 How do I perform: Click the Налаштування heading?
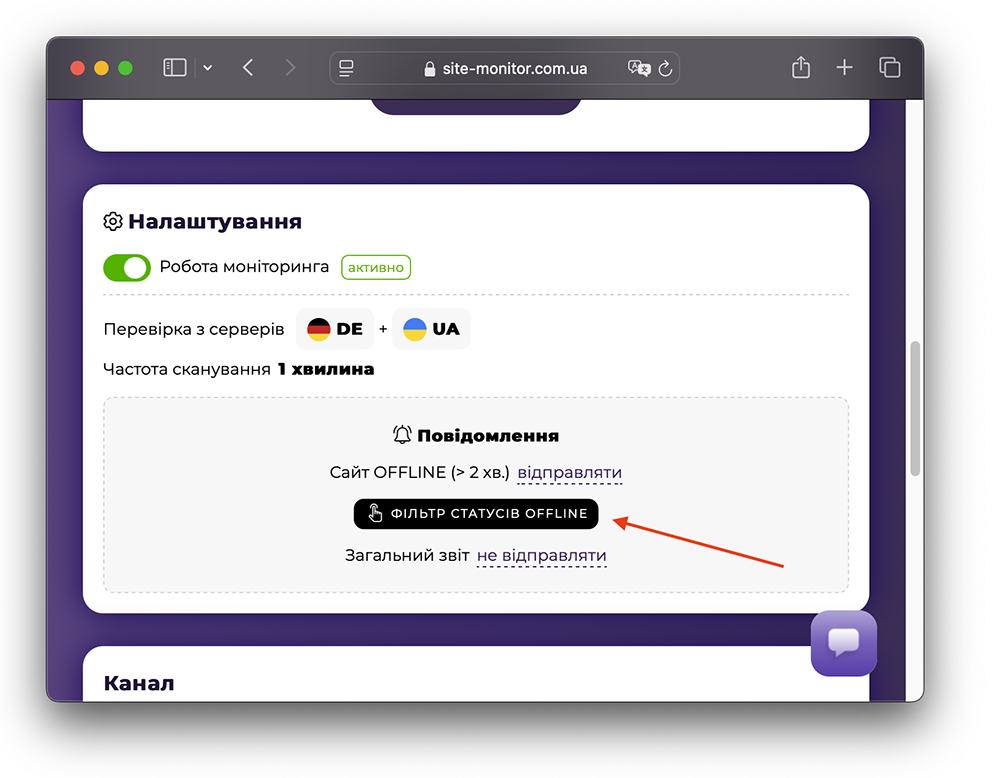click(x=215, y=221)
